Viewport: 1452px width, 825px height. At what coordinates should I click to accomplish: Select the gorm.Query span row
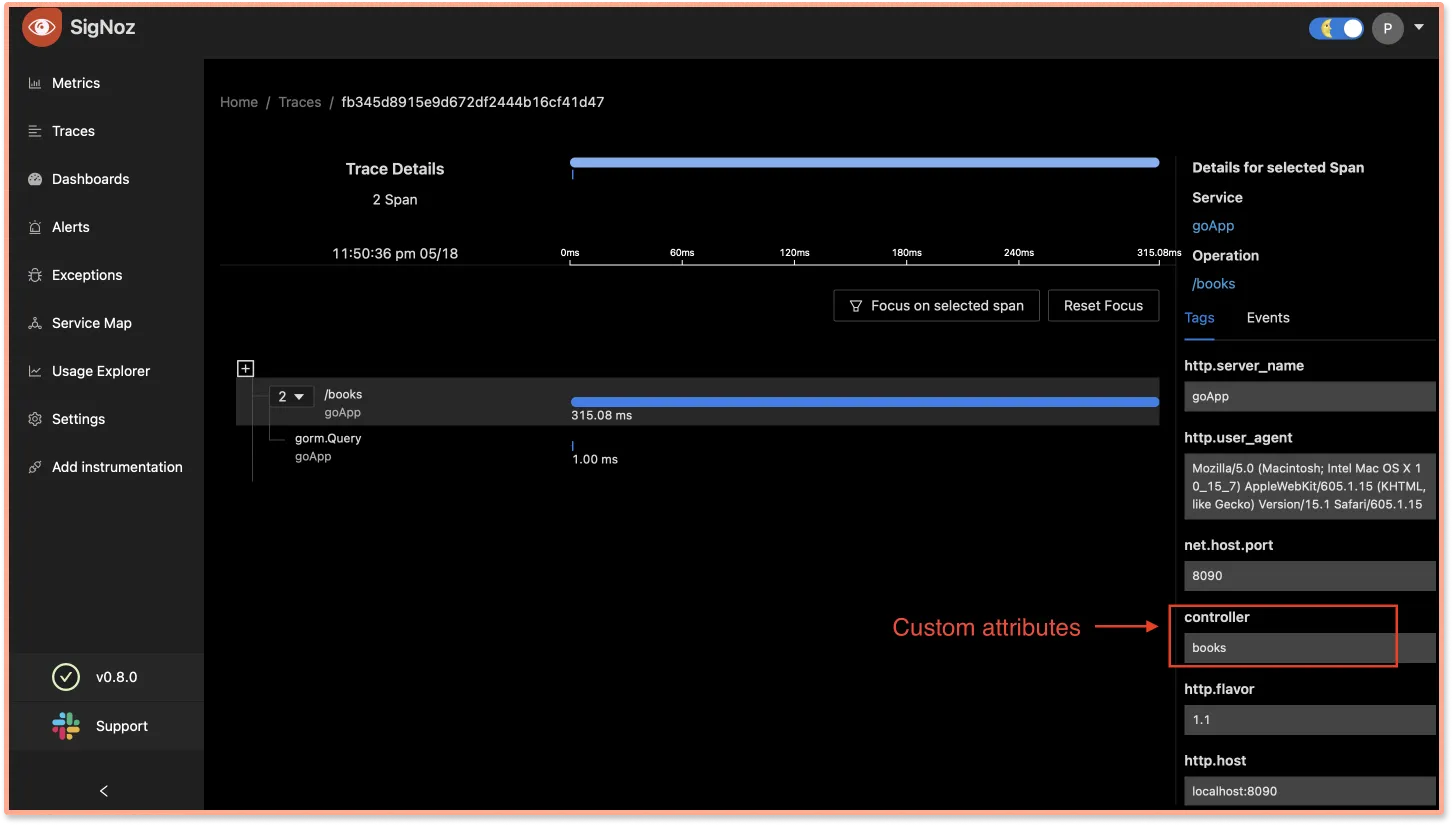point(698,448)
